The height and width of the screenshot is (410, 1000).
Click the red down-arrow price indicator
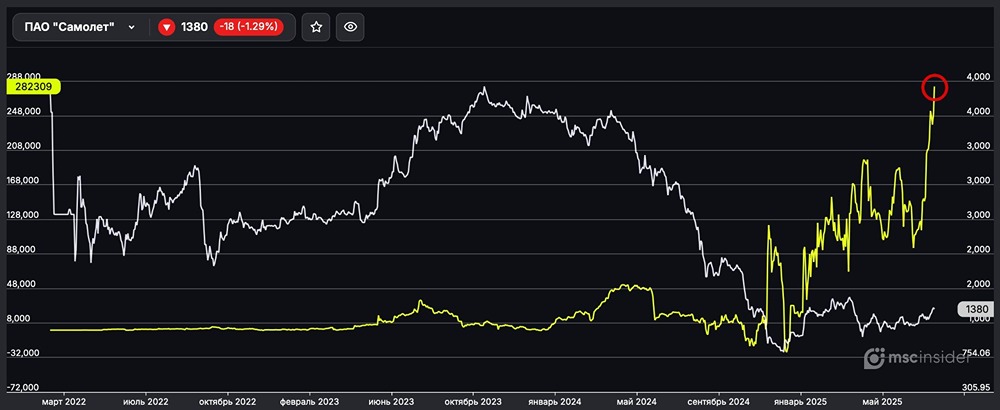coord(167,27)
